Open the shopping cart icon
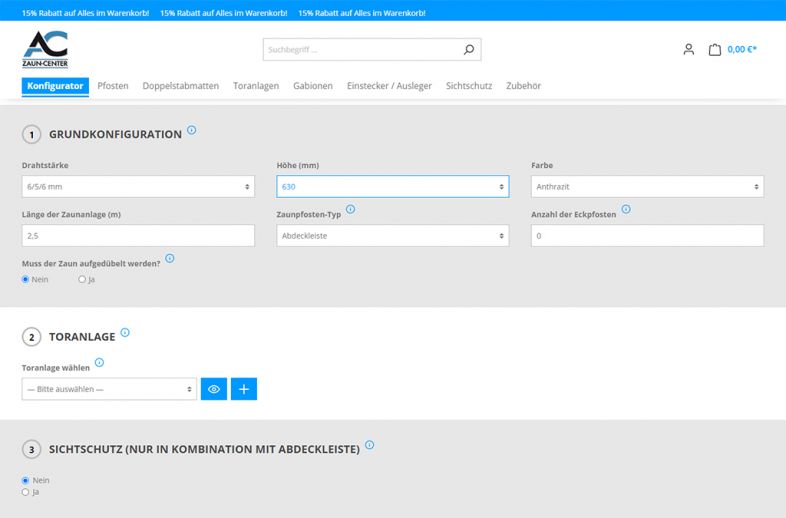 tap(715, 49)
